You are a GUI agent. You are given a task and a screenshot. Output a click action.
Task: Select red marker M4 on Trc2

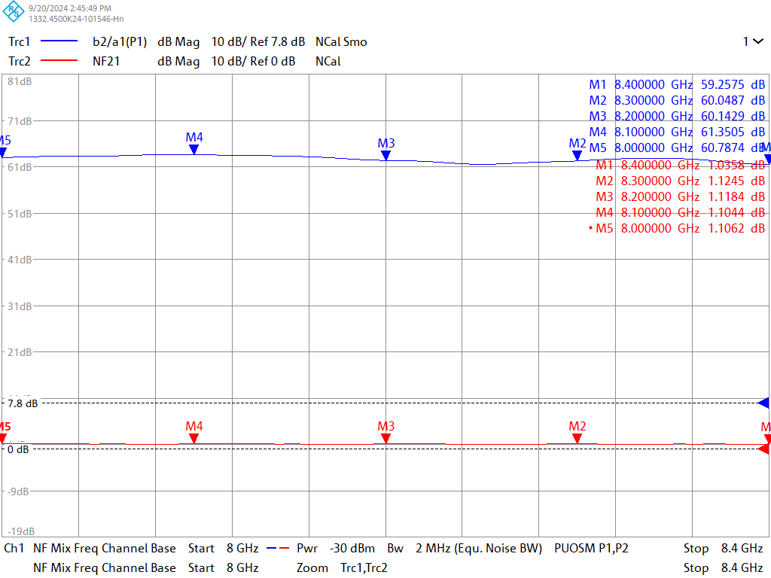pyautogui.click(x=194, y=438)
